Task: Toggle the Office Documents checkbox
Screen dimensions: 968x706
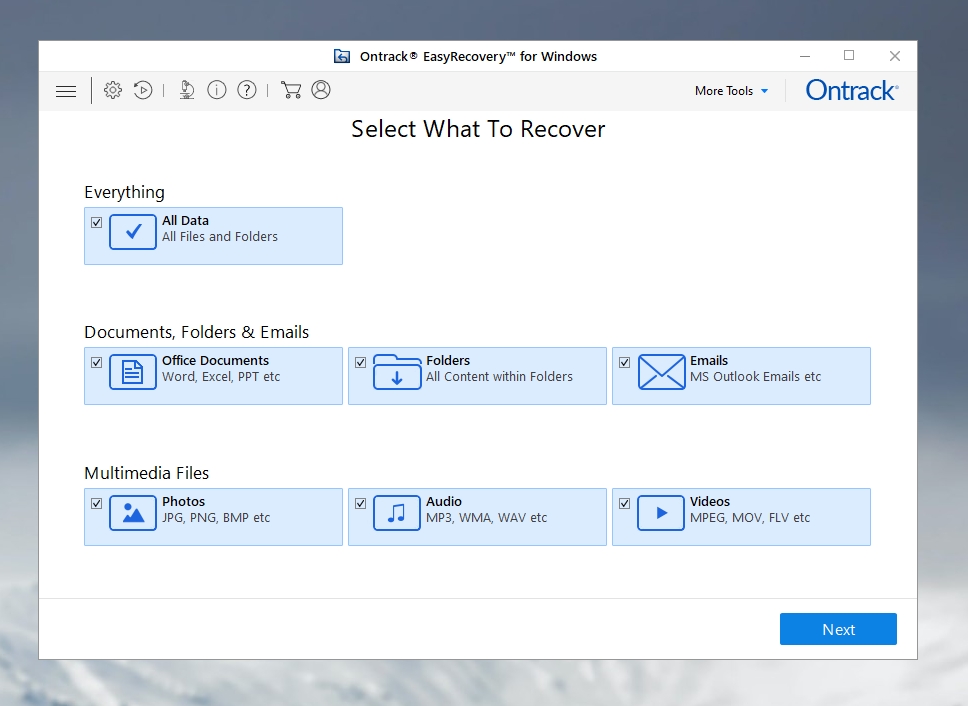Action: (97, 362)
